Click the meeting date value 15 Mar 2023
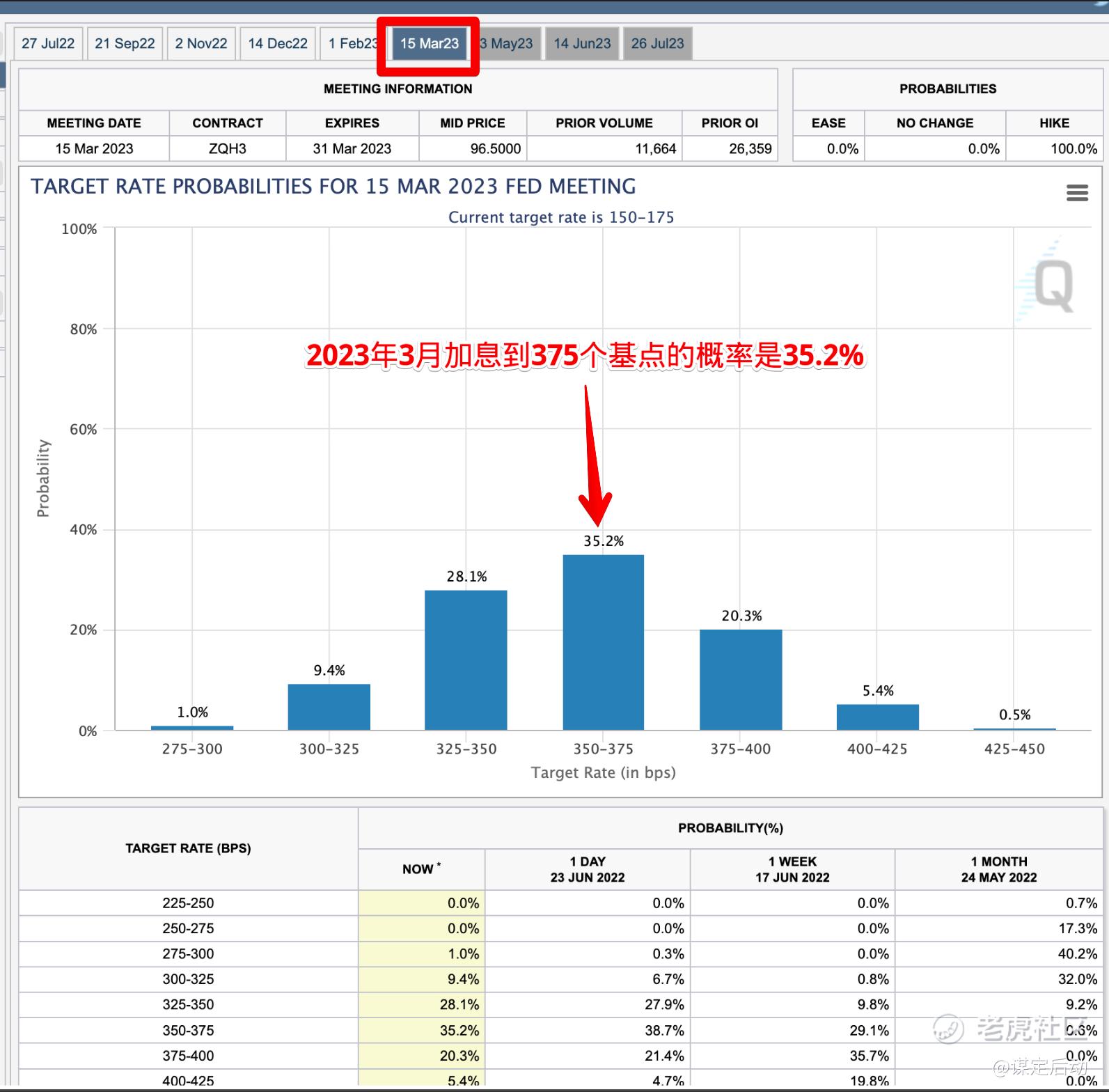The image size is (1109, 1092). 94,148
